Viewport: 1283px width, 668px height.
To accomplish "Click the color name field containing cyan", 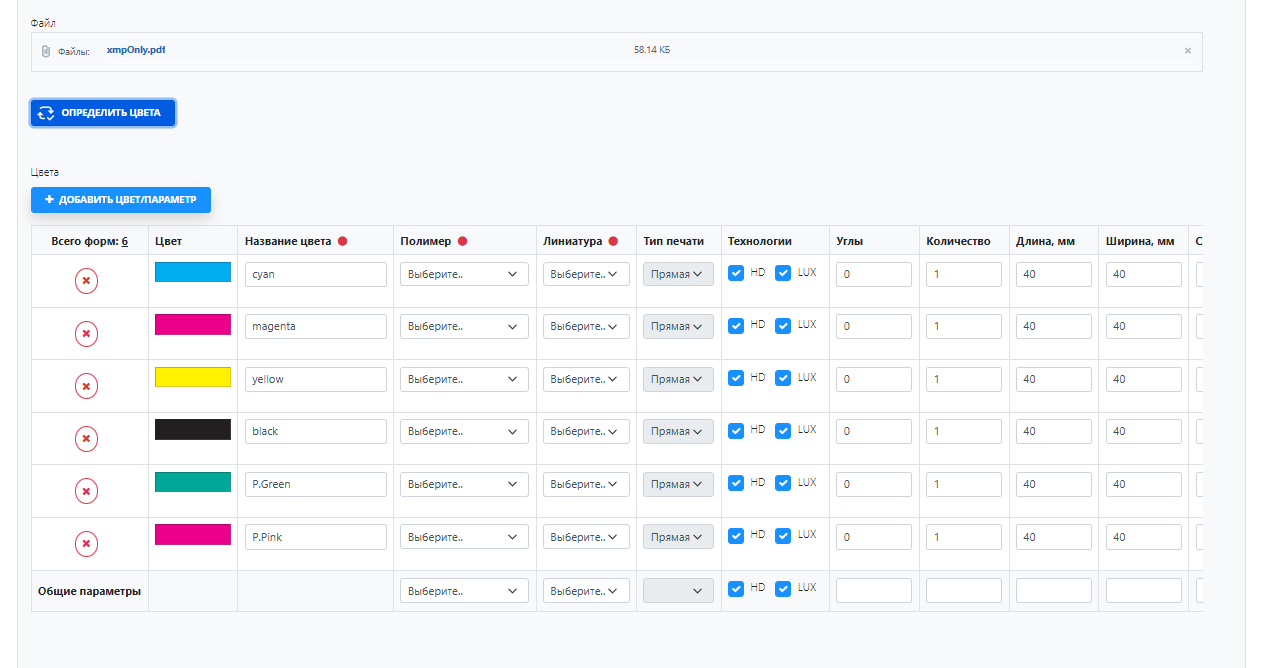I will [x=316, y=274].
